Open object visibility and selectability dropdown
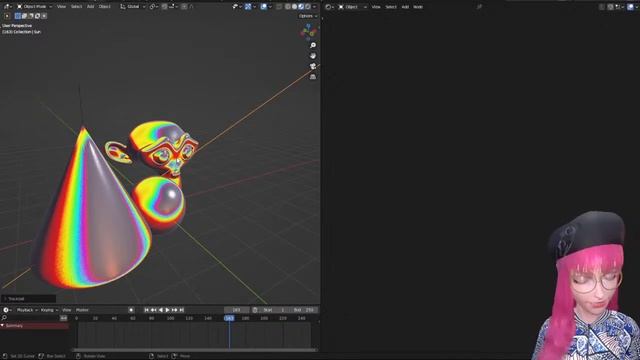Screen dimensions: 640x360 point(236,7)
